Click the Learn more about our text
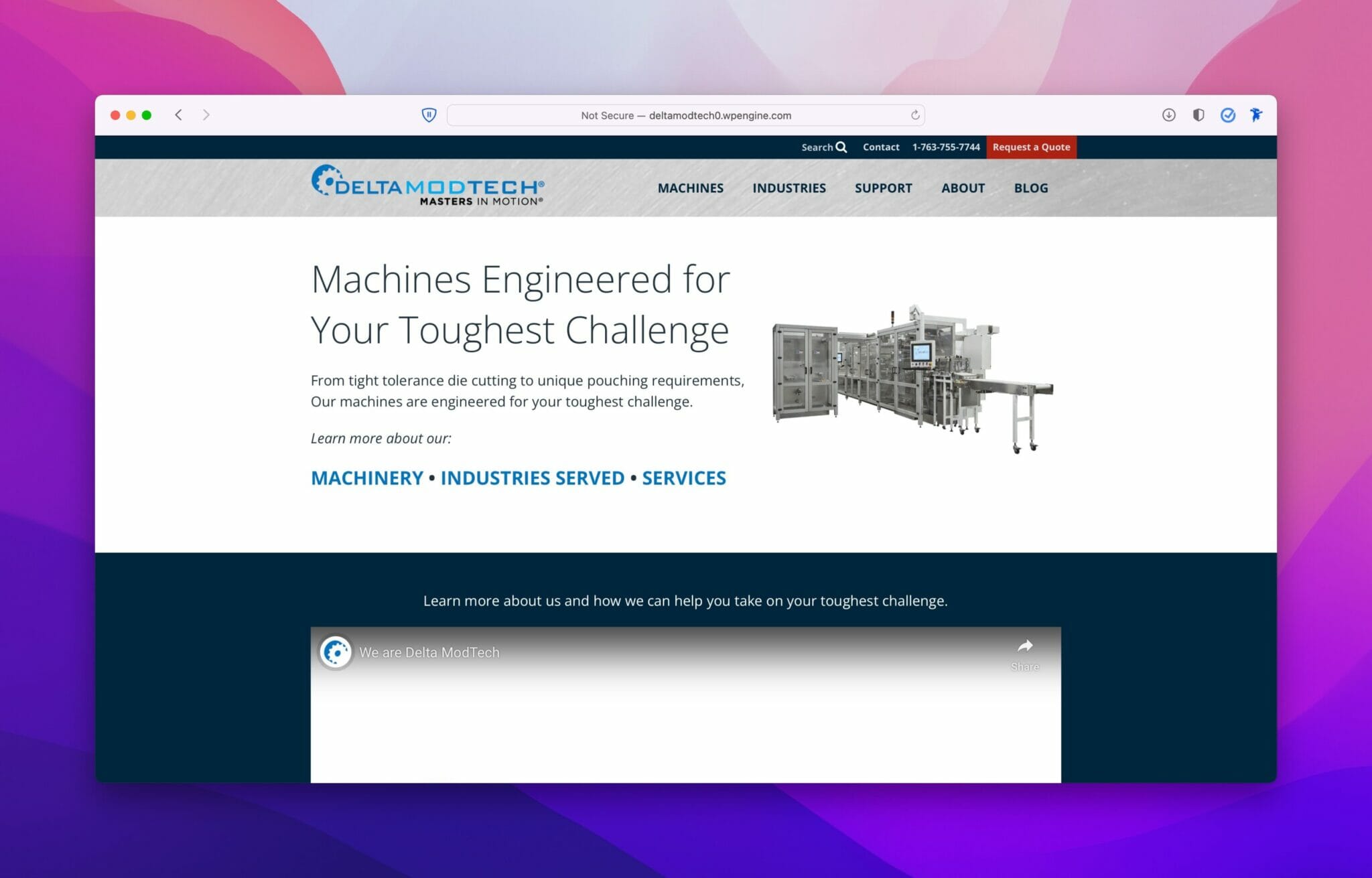 point(381,439)
